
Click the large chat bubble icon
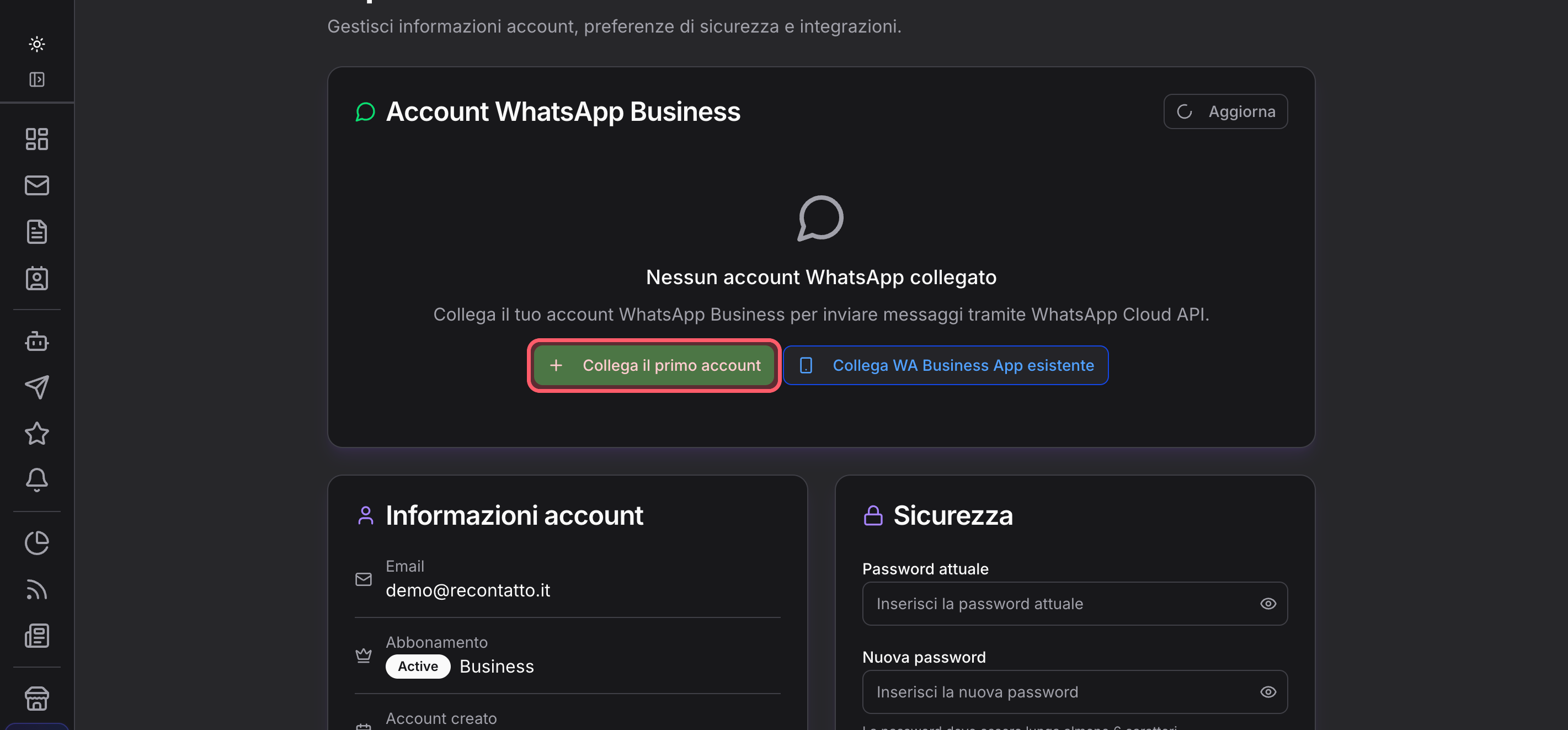(x=820, y=218)
